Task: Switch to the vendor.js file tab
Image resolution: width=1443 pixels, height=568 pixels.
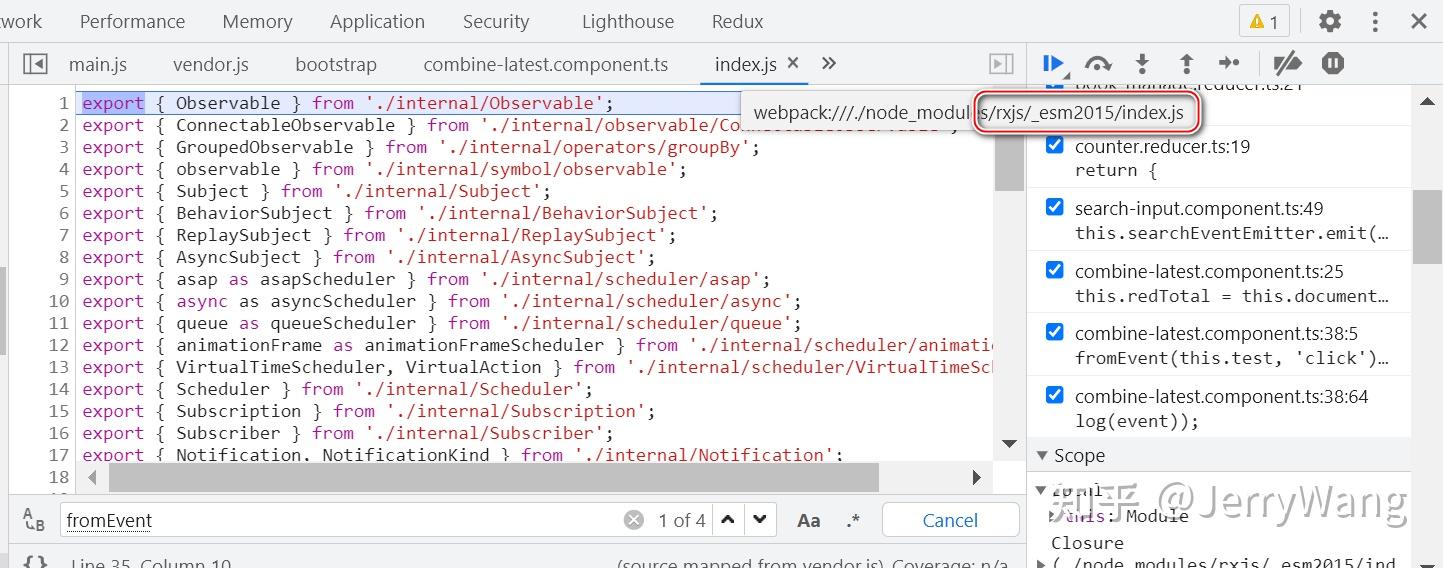Action: click(211, 64)
